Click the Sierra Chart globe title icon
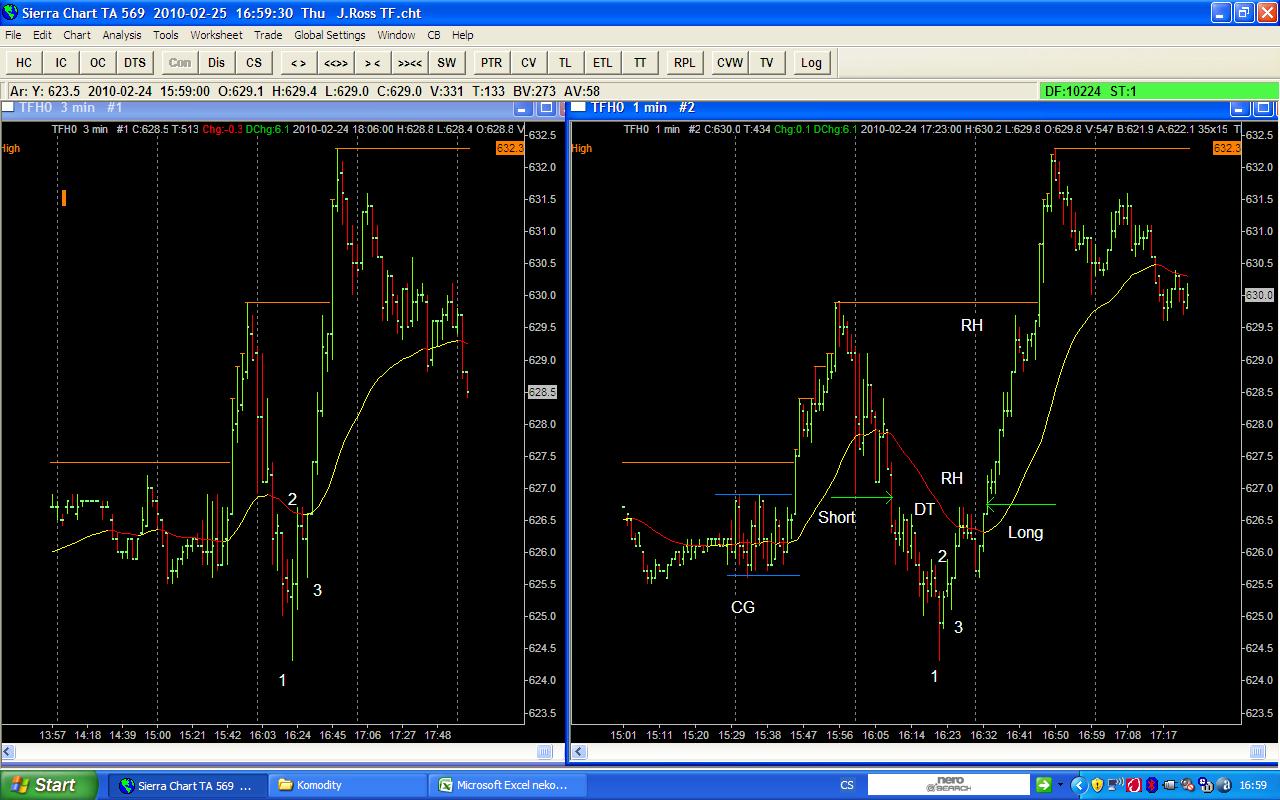Screen dimensions: 1280x800 [x=12, y=13]
